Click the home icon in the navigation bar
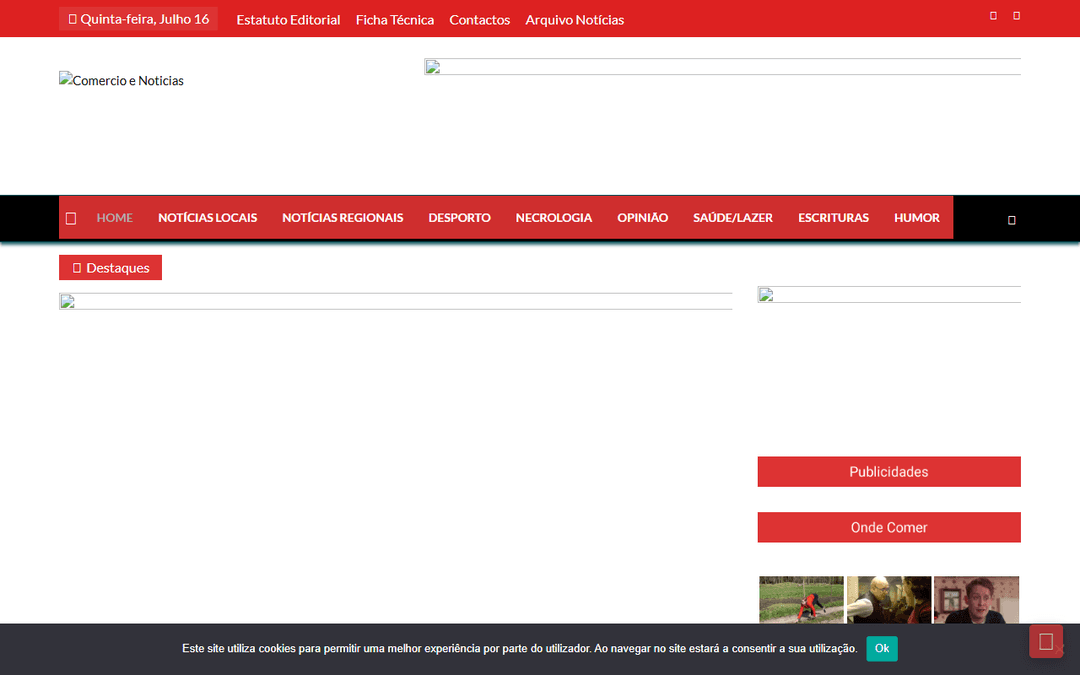 tap(71, 218)
